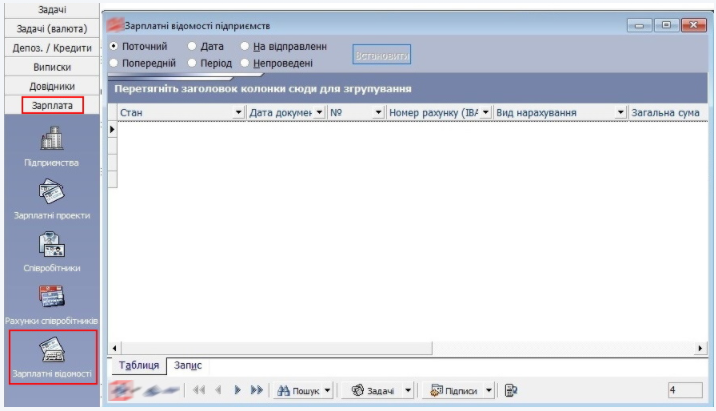Open the Виписки sidebar section
716x411 pixels.
52,67
